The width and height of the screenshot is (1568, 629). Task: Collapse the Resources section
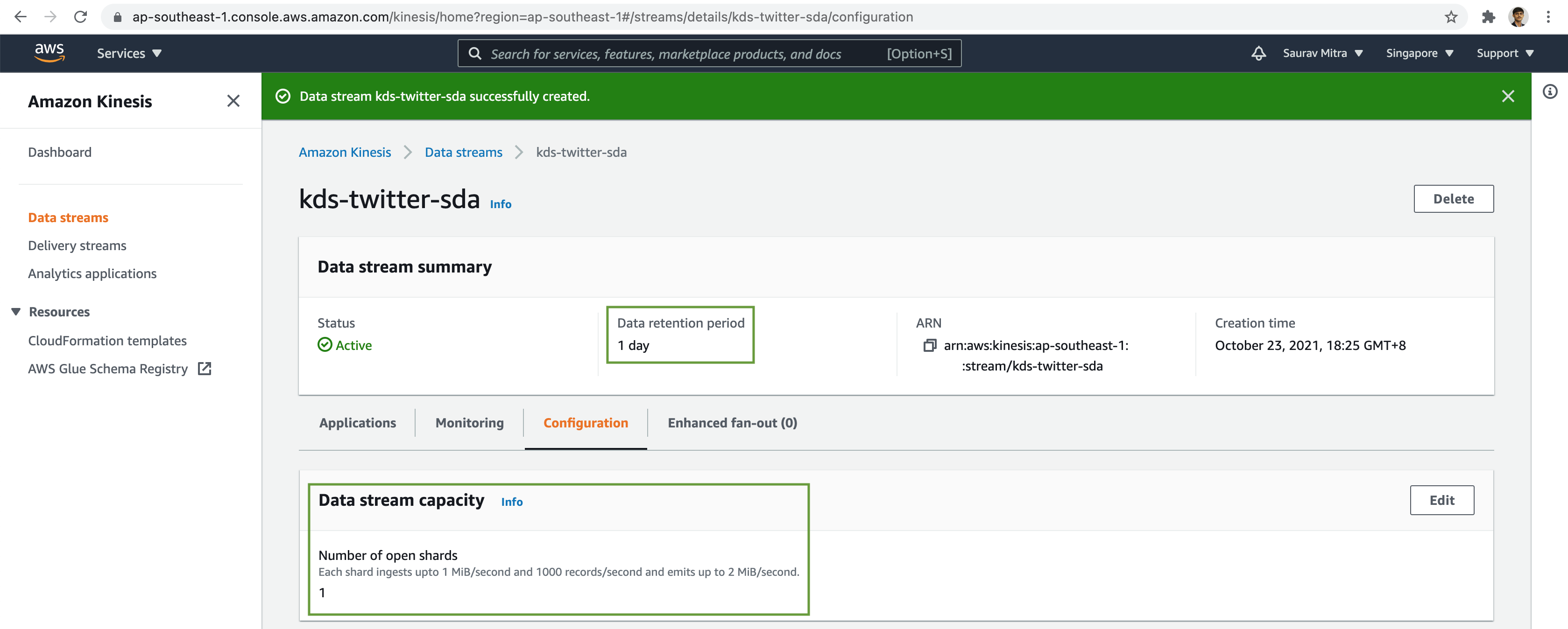[16, 311]
